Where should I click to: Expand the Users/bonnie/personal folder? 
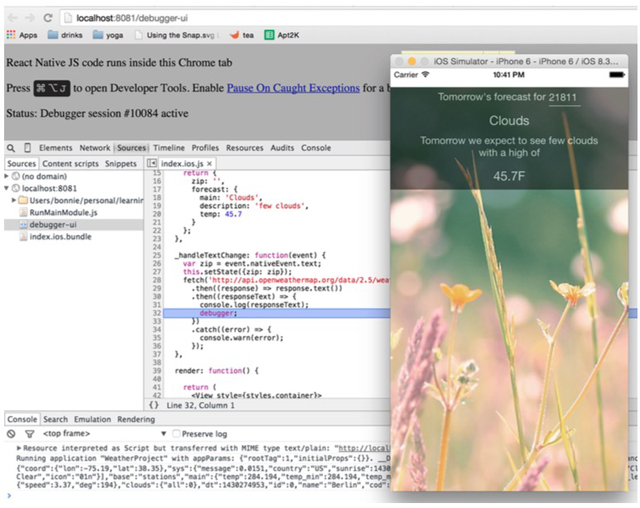pyautogui.click(x=15, y=200)
